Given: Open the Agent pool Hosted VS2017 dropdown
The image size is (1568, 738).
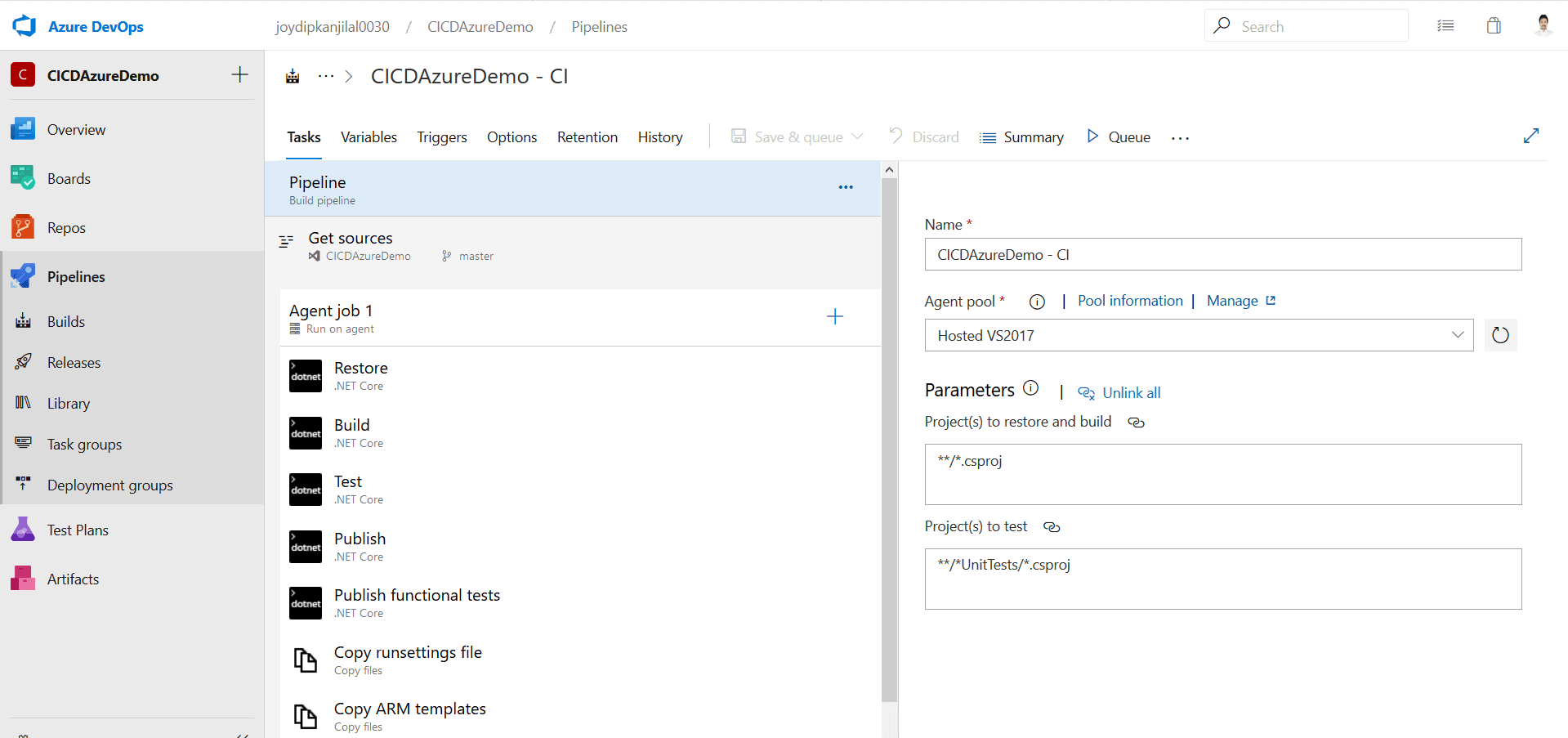Looking at the screenshot, I should (x=1199, y=335).
